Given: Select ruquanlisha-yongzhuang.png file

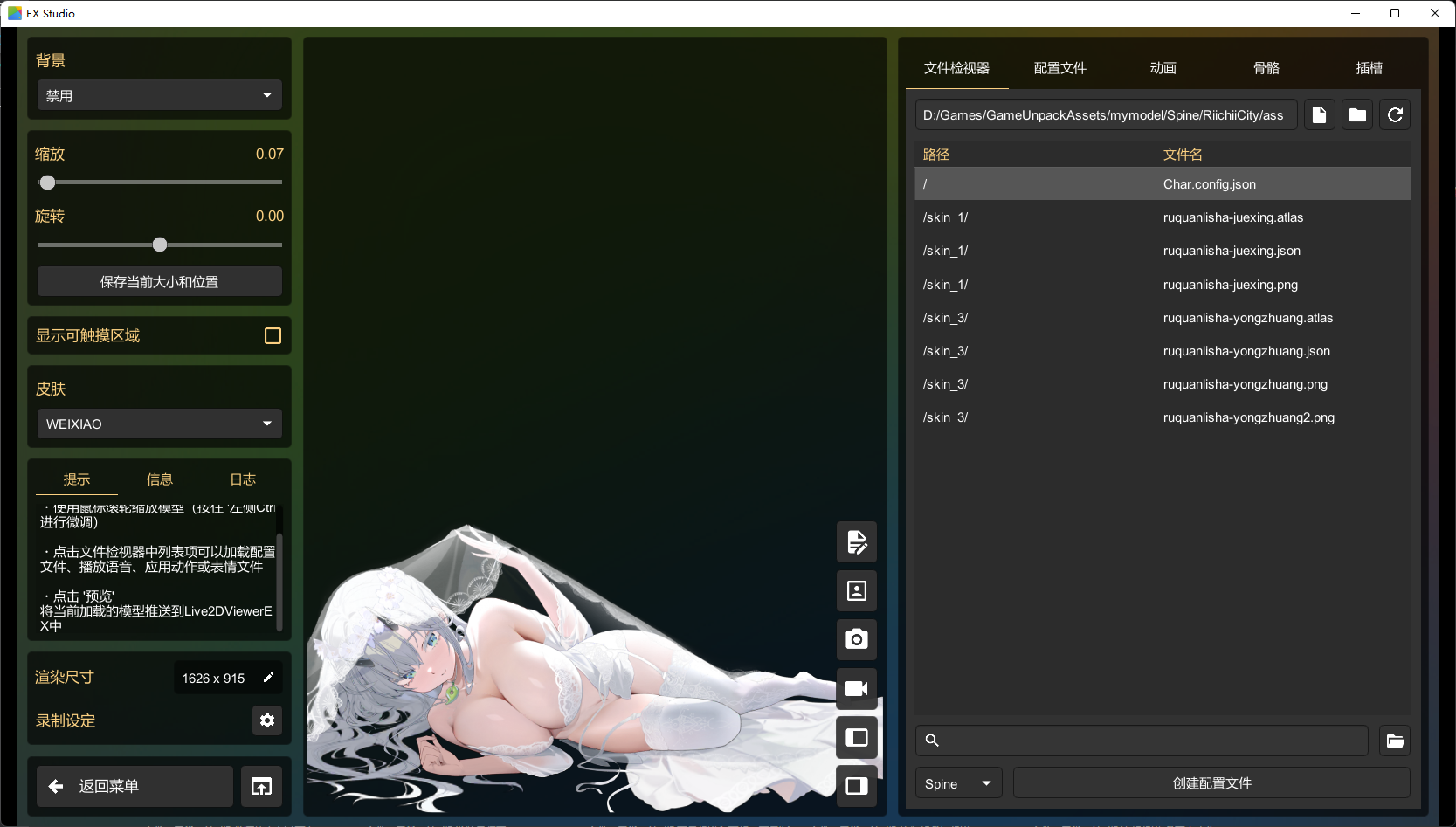Looking at the screenshot, I should 1163,384.
